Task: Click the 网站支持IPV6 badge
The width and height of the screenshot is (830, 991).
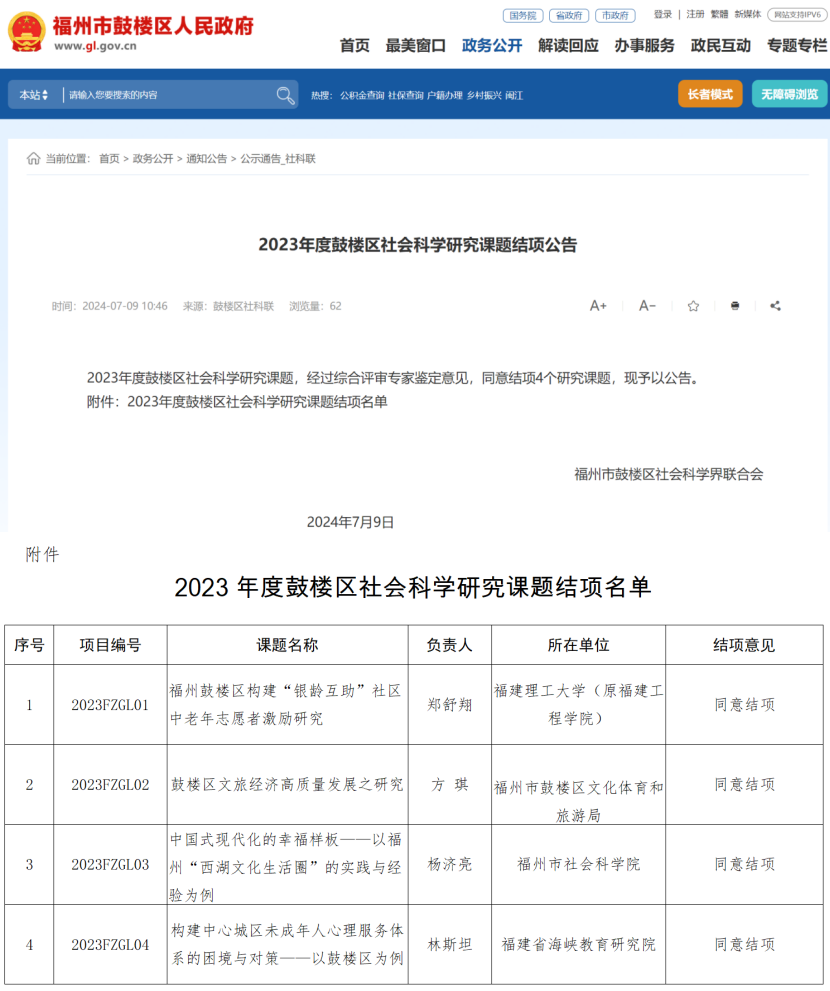Action: click(x=797, y=15)
